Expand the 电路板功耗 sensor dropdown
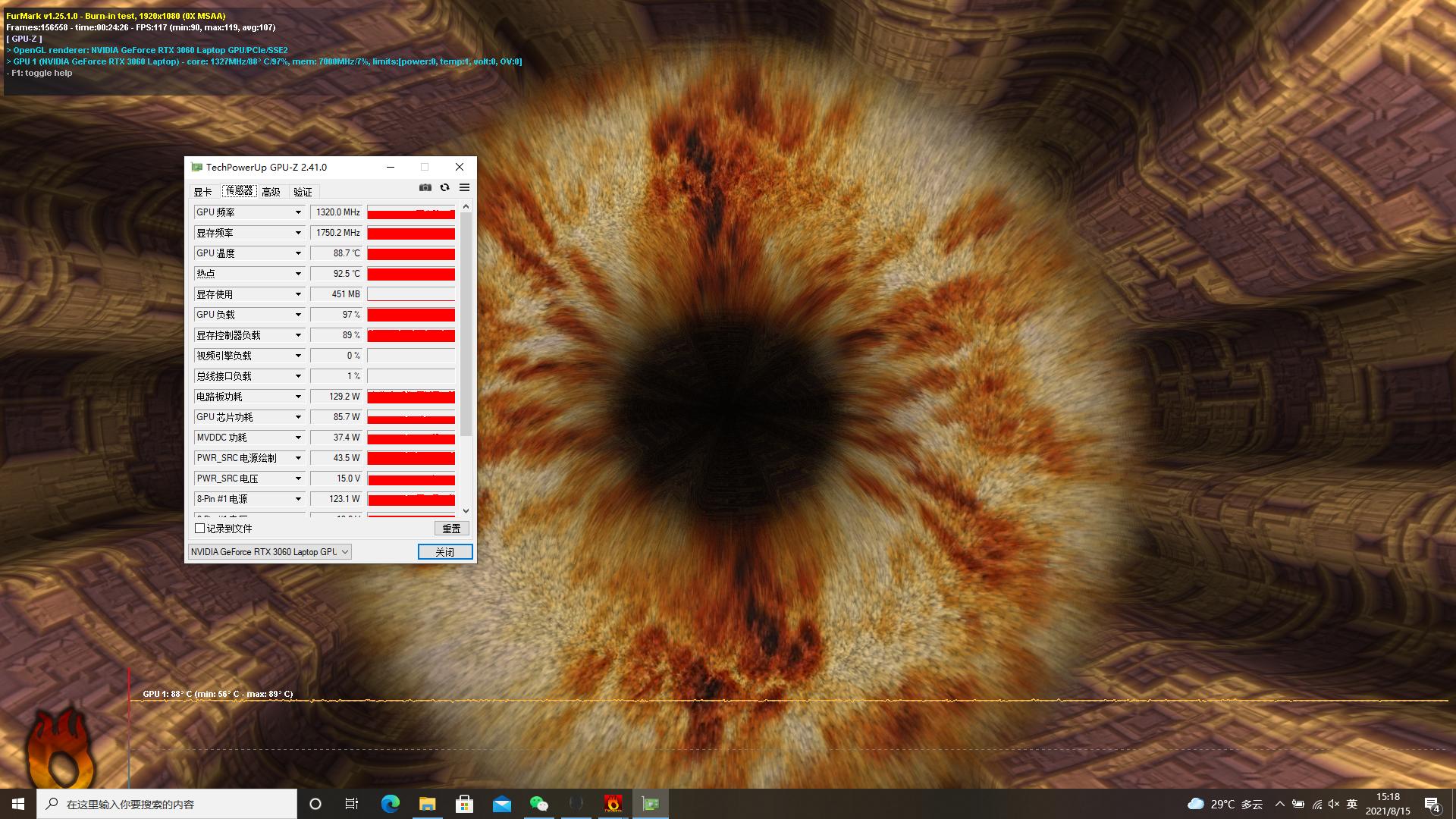The image size is (1456, 819). coord(298,397)
